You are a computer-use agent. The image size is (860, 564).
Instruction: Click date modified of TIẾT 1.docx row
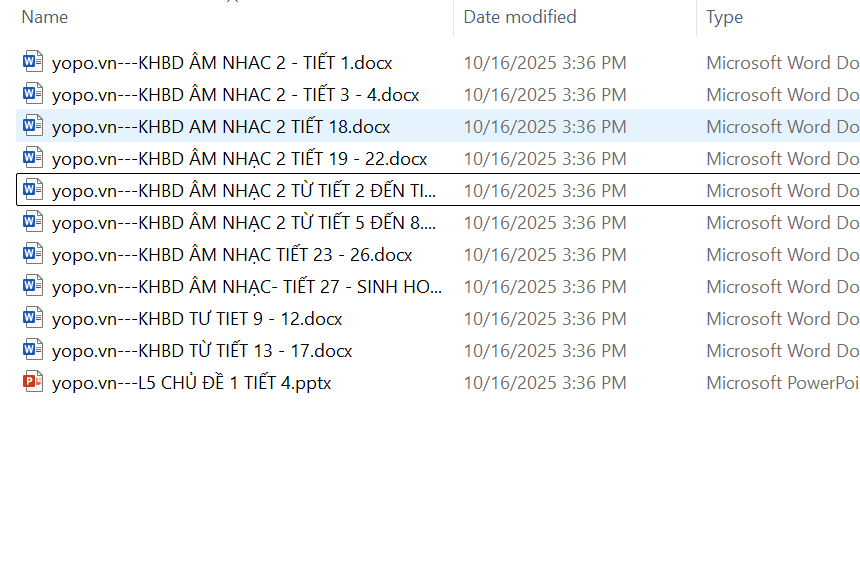coord(545,63)
